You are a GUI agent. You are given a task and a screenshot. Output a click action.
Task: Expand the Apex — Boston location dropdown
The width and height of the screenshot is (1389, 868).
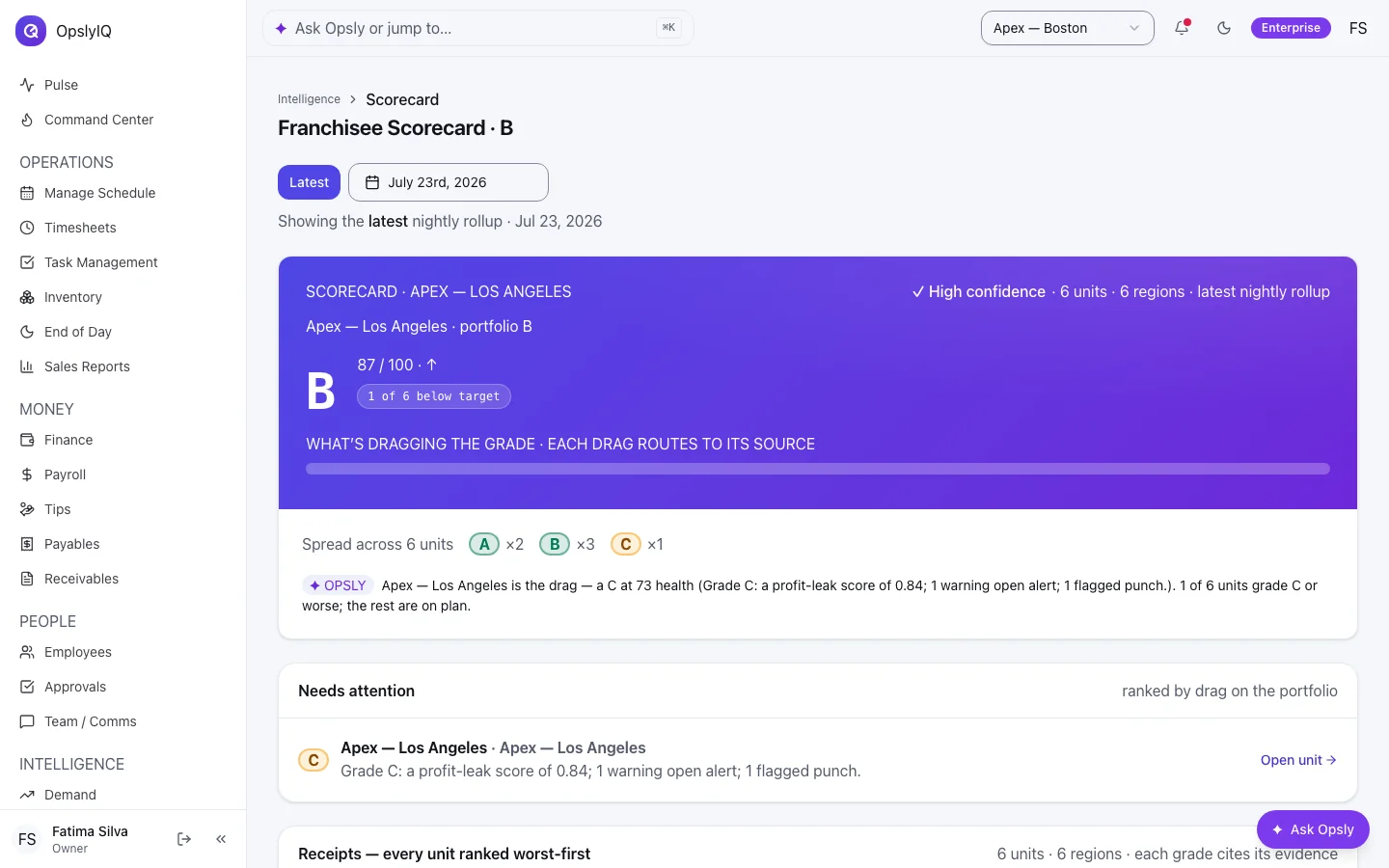1068,28
